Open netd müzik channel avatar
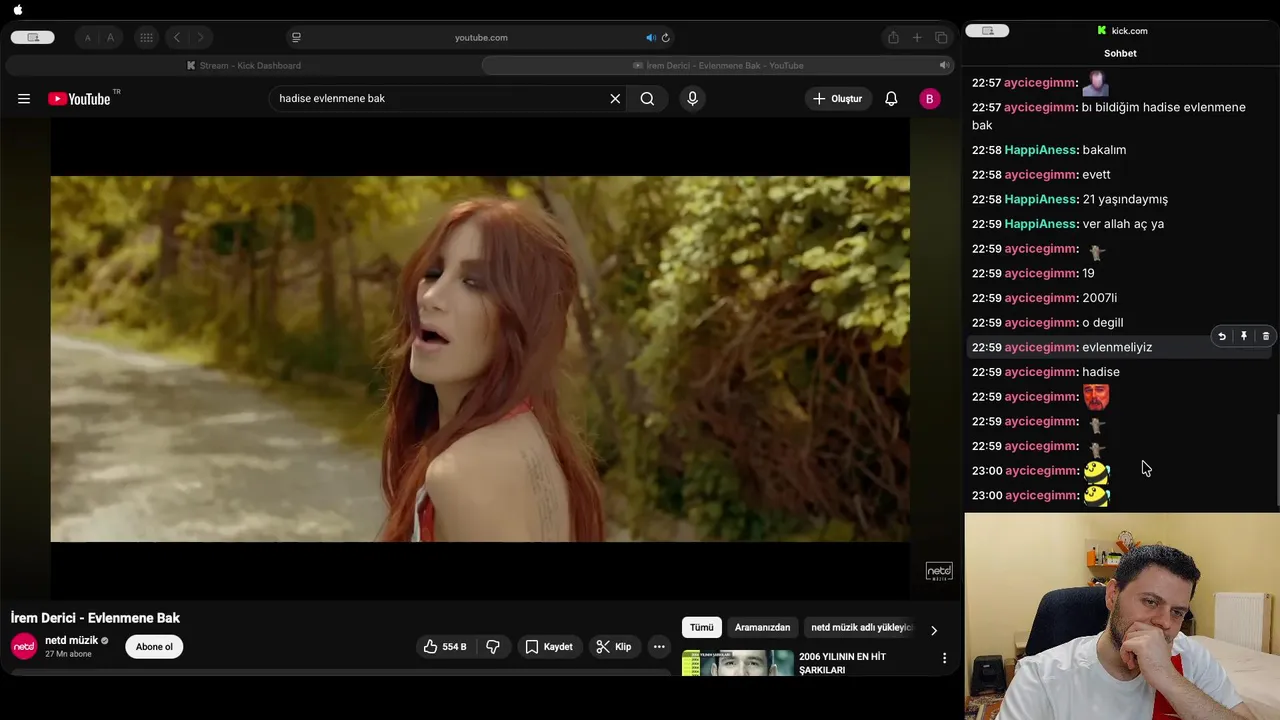Screen dimensions: 1280x720 pos(24,647)
